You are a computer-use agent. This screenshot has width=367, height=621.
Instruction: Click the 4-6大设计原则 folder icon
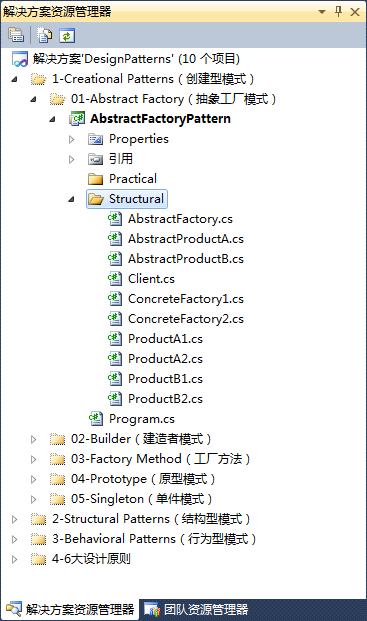point(38,559)
